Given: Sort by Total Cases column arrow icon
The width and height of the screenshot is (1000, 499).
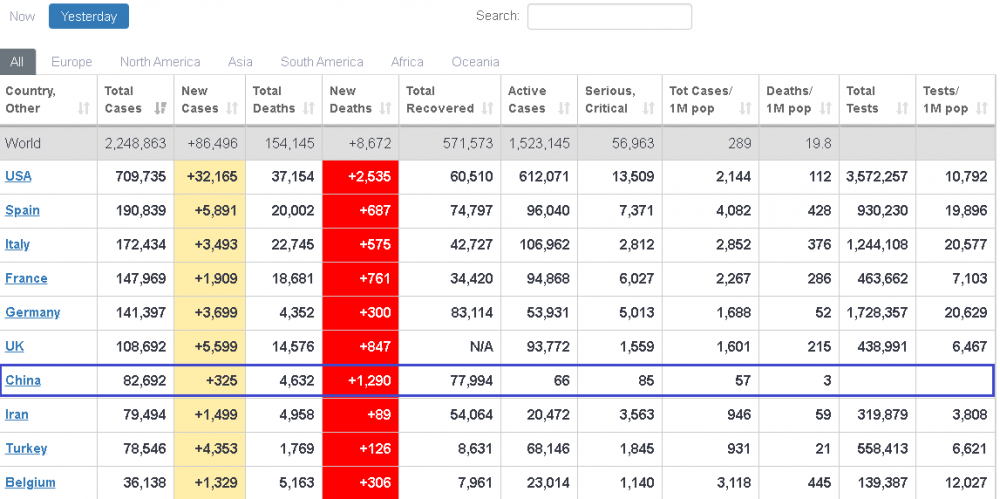Looking at the screenshot, I should [161, 108].
